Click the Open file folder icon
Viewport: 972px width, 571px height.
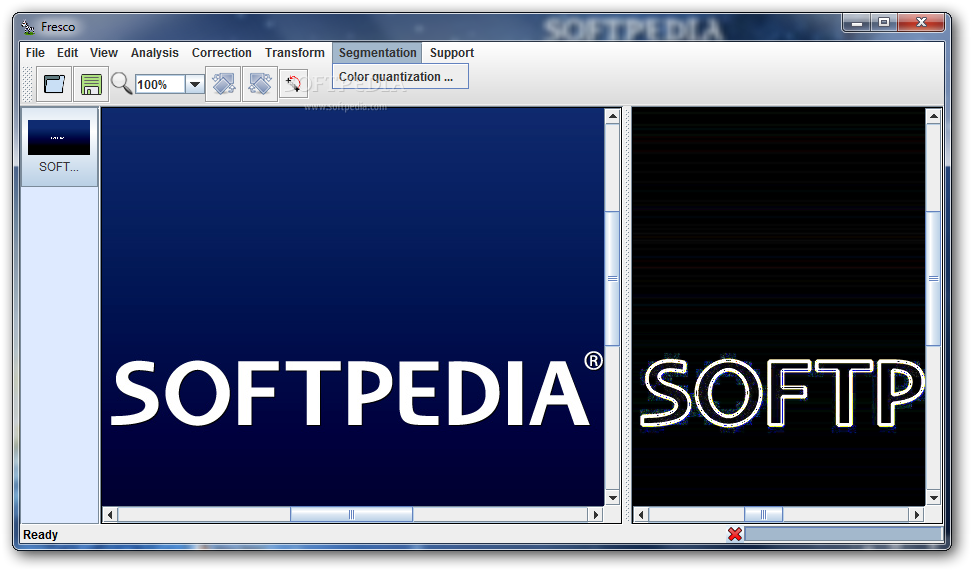pos(55,84)
